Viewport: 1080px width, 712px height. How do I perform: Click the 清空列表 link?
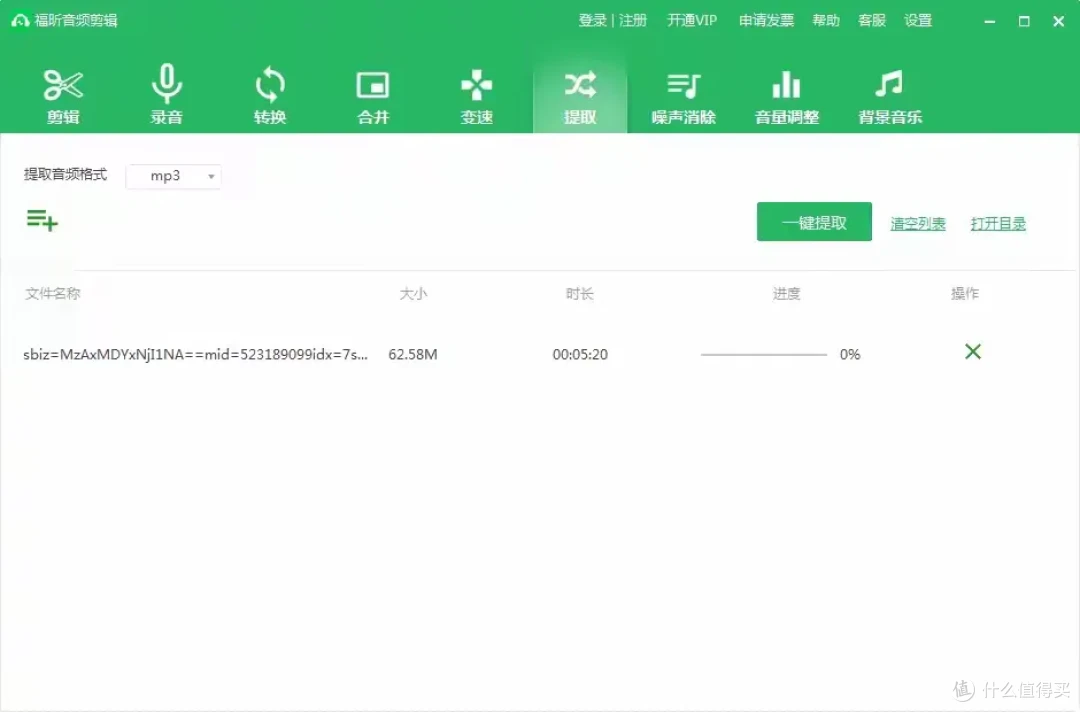pyautogui.click(x=917, y=224)
